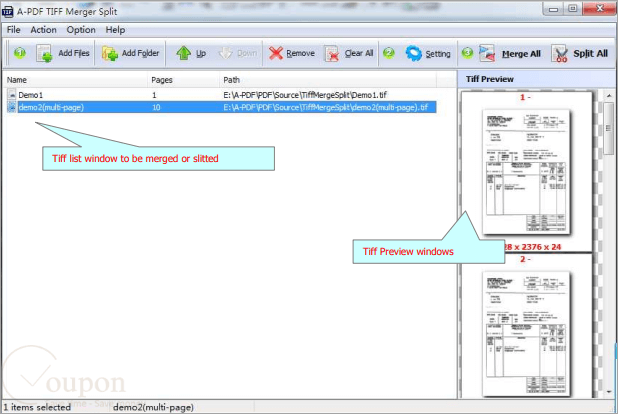Image resolution: width=618 pixels, height=414 pixels.
Task: Click the Add Folder toolbar icon
Action: coord(110,53)
